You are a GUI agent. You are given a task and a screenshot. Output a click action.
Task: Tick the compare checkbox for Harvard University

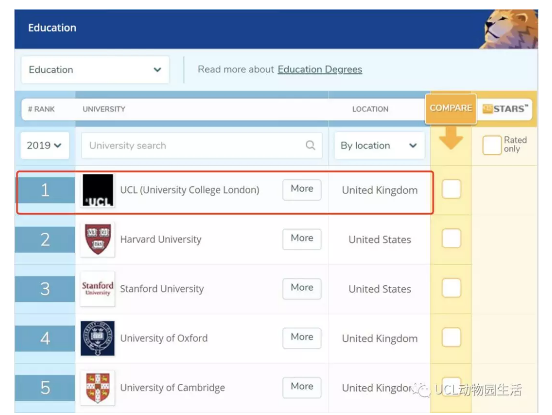click(x=451, y=238)
